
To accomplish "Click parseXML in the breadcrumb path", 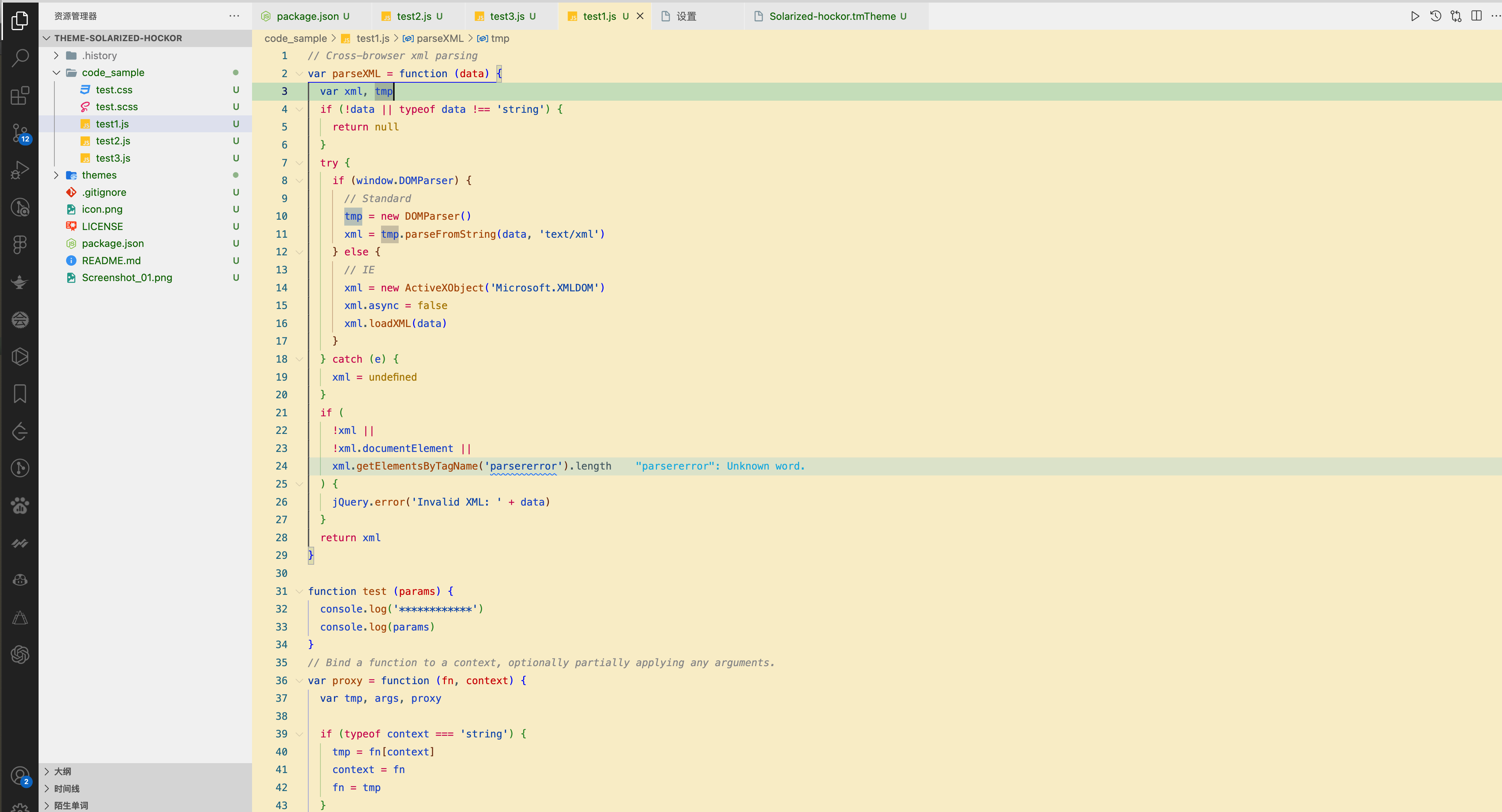I will pyautogui.click(x=439, y=39).
